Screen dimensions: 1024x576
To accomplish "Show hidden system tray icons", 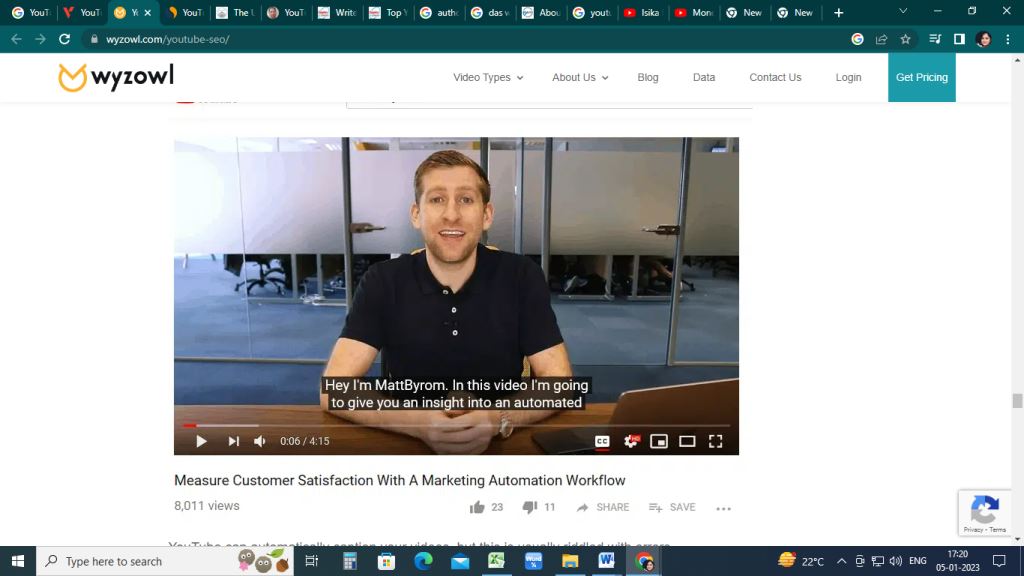I will coord(841,561).
